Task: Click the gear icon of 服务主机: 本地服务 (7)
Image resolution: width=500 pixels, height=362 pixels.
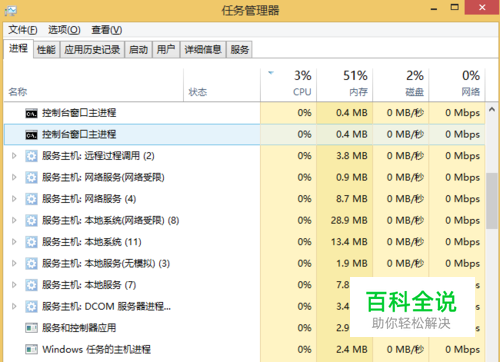Action: tap(31, 285)
